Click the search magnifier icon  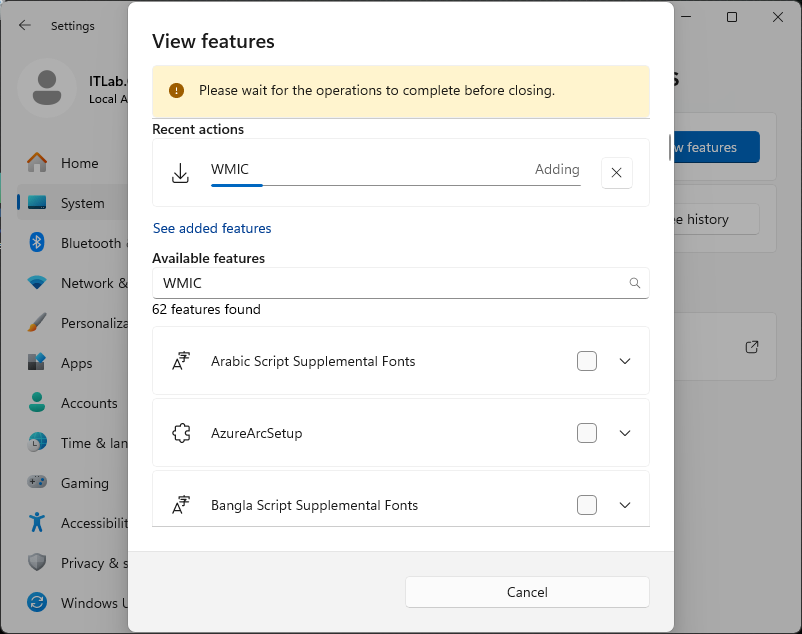634,283
